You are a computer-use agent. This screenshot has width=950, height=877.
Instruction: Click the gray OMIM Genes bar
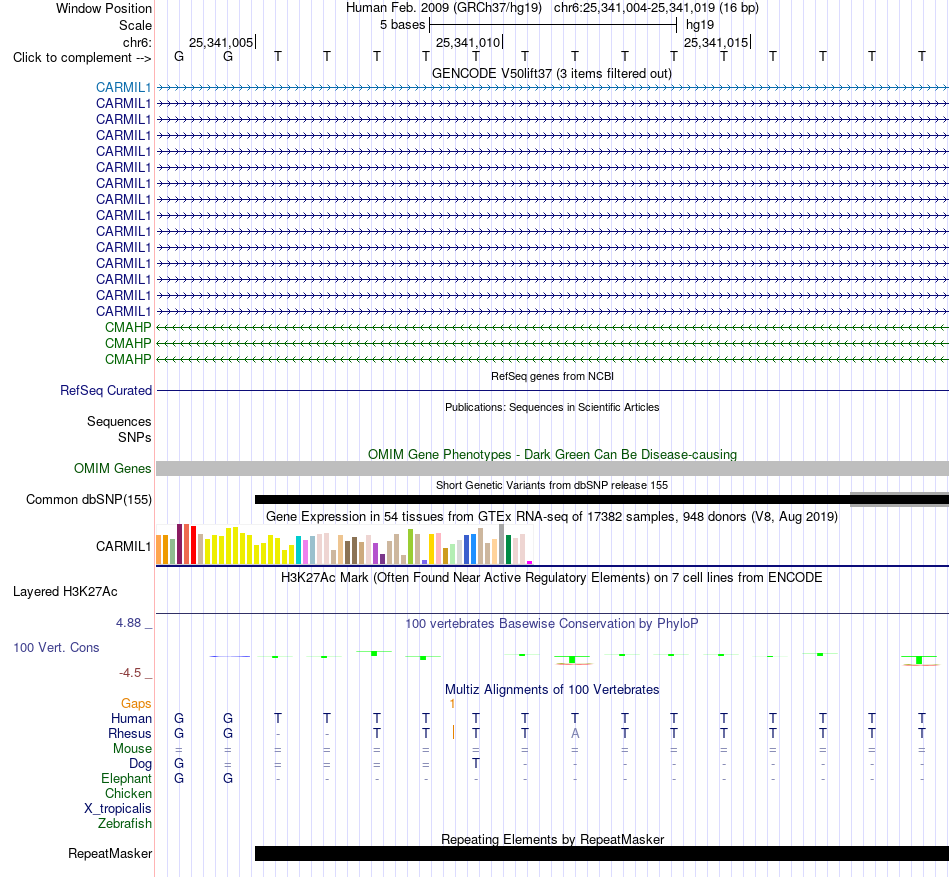[x=553, y=468]
